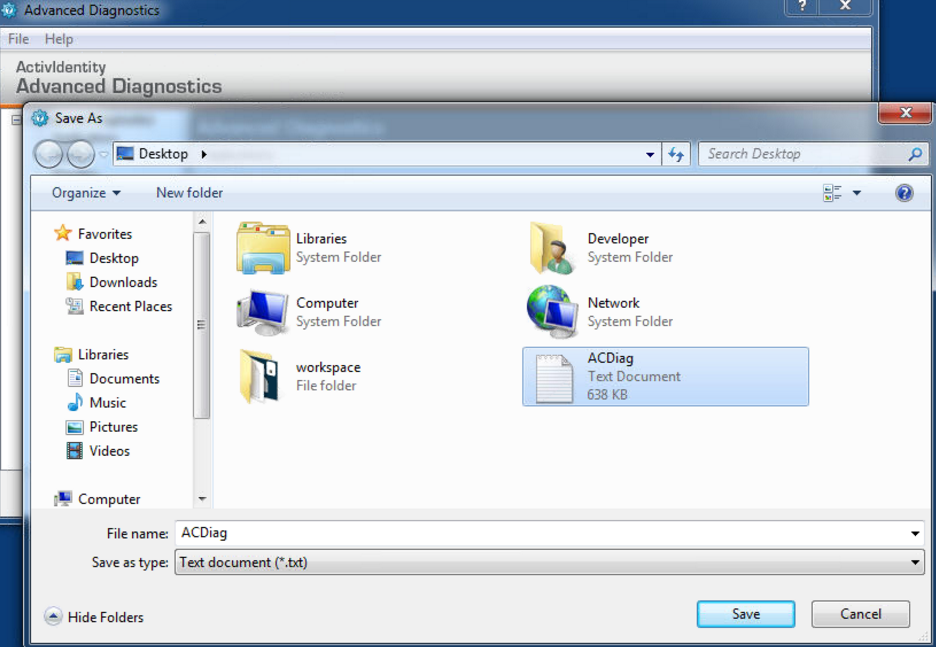The image size is (936, 647).
Task: Select the Libraries system folder icon
Action: tap(263, 248)
